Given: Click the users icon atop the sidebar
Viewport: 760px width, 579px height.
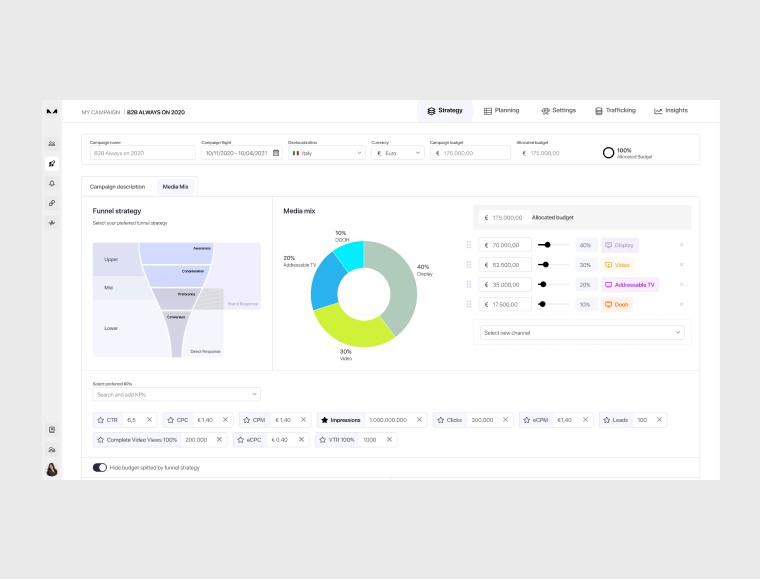Looking at the screenshot, I should [x=52, y=143].
